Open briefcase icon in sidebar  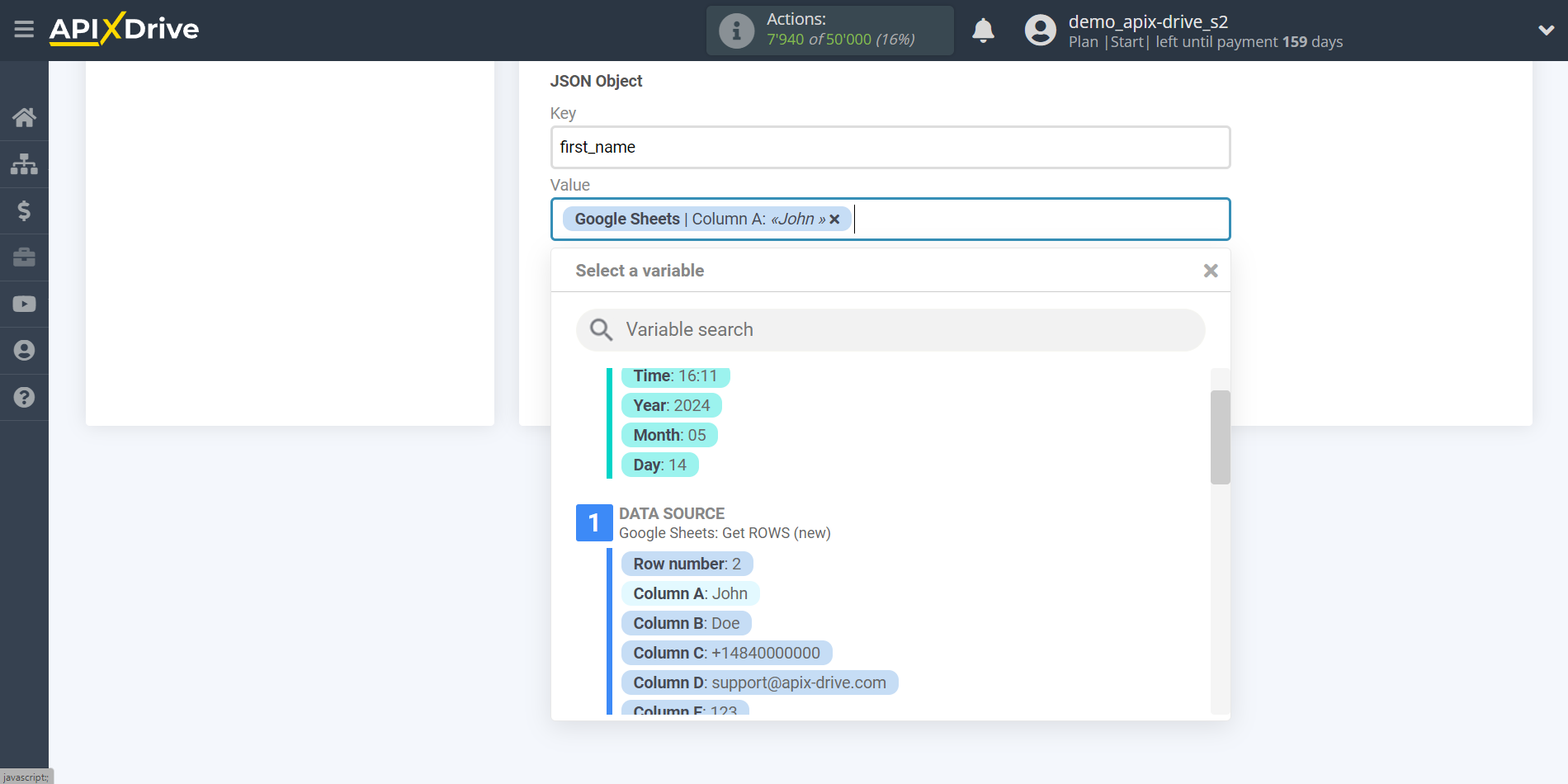click(x=24, y=257)
